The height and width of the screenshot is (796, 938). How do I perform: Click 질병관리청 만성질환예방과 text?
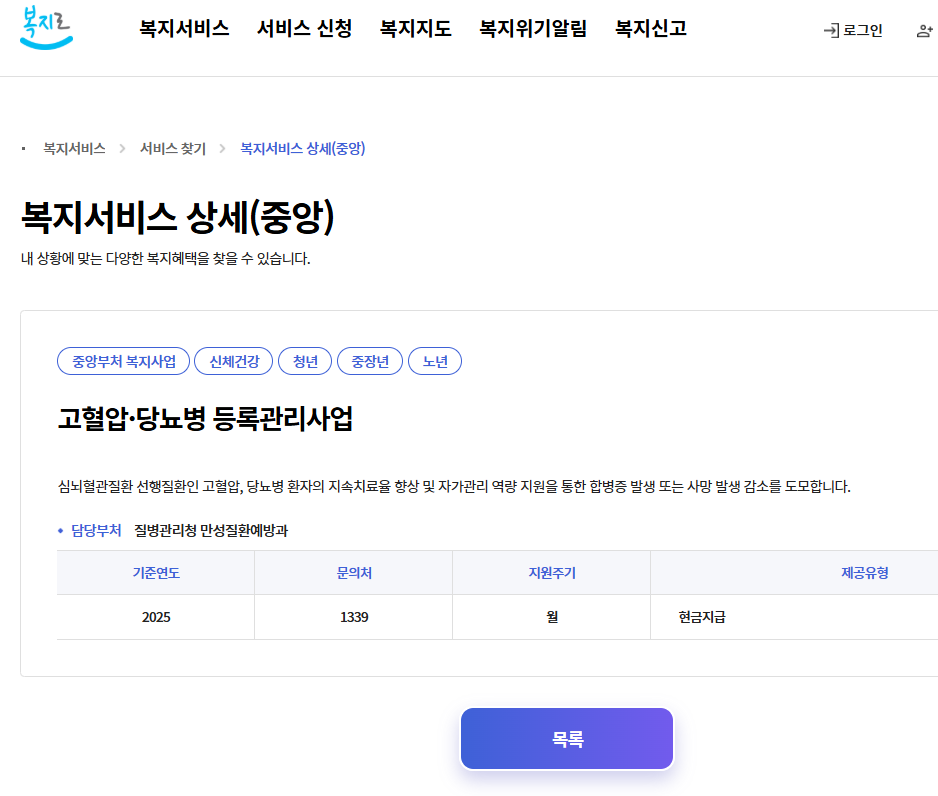(x=211, y=530)
